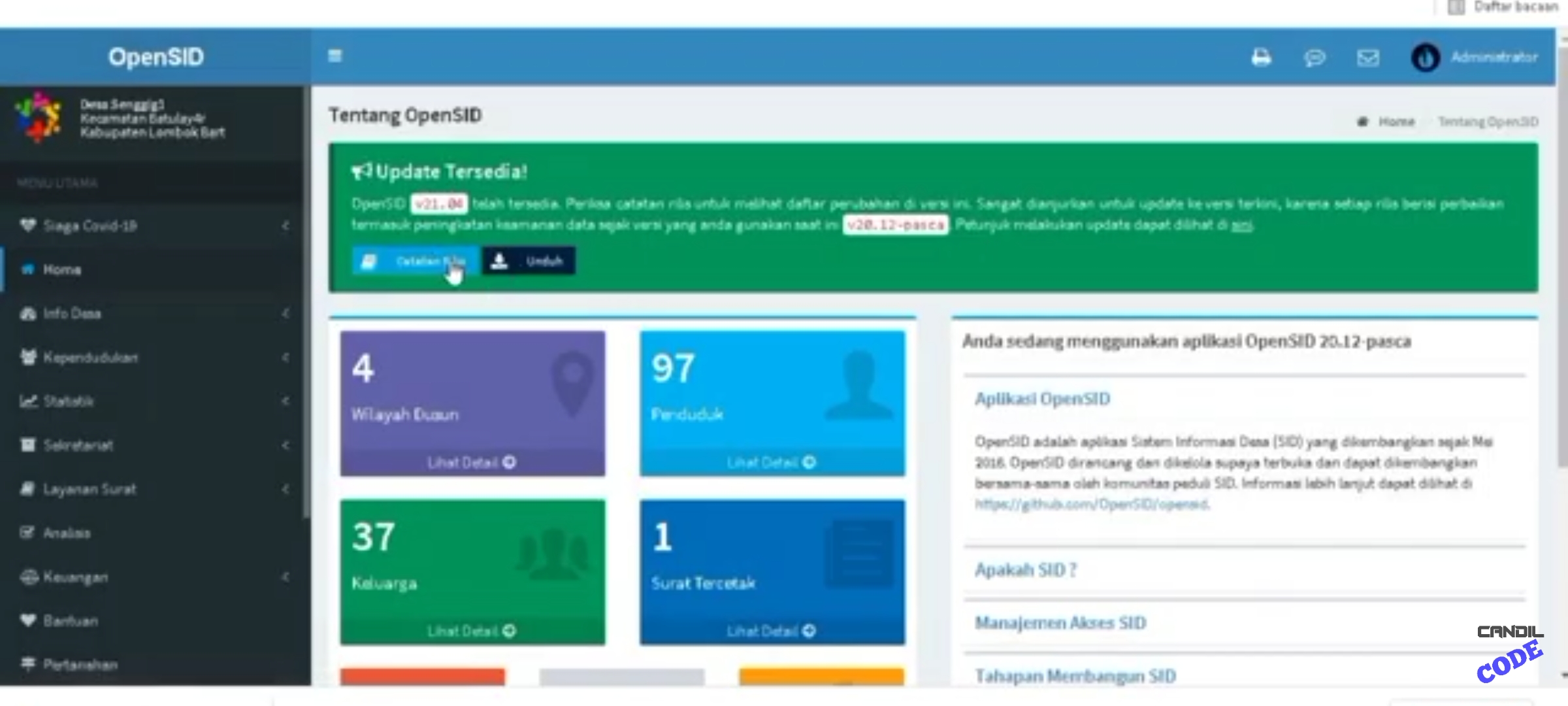The image size is (1568, 706).
Task: Open the mail envelope icon
Action: pyautogui.click(x=1367, y=58)
